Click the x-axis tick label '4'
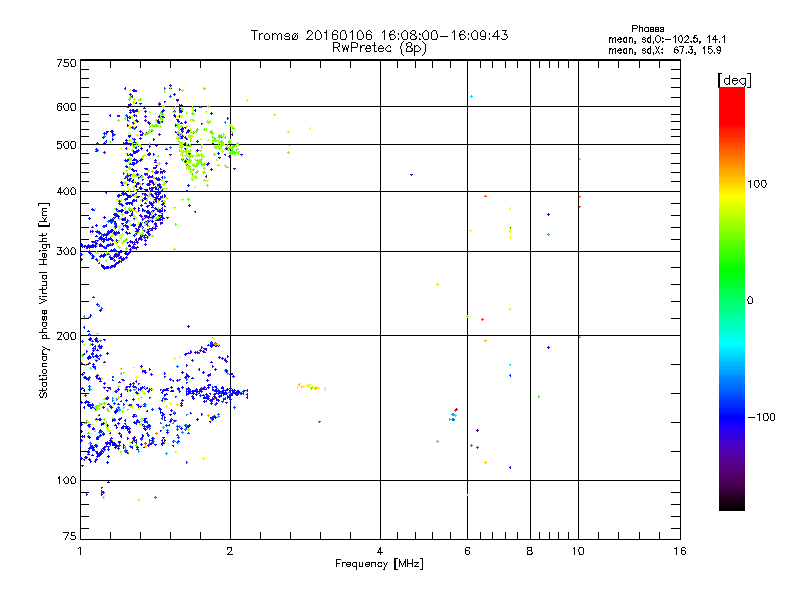Viewport: 800px width, 600px height. pos(380,551)
